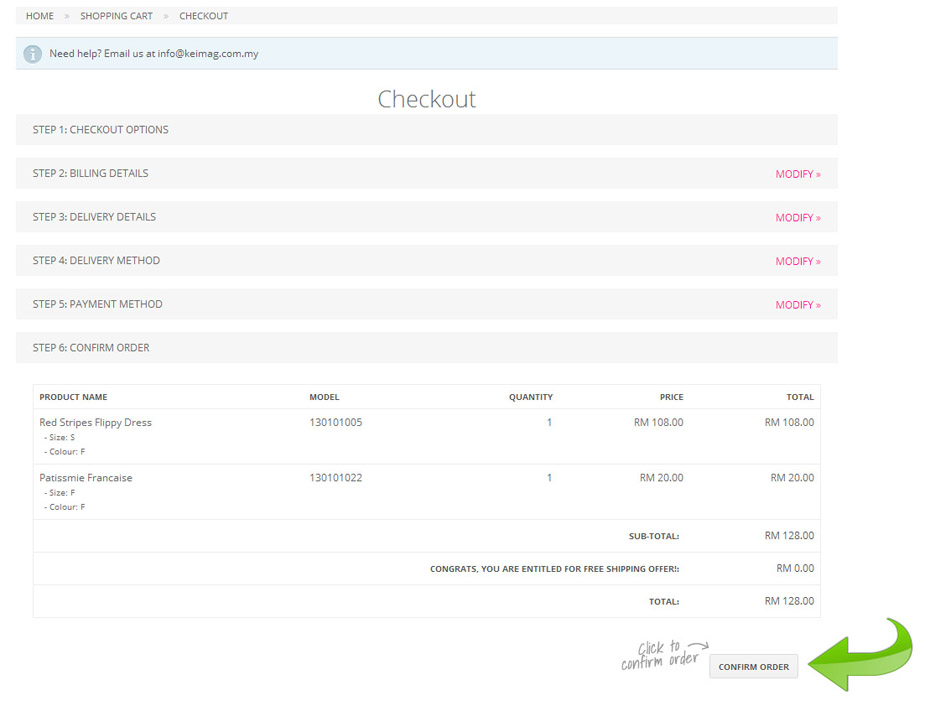930x701 pixels.
Task: Expand Step 1: Checkout Options section
Action: [x=101, y=130]
